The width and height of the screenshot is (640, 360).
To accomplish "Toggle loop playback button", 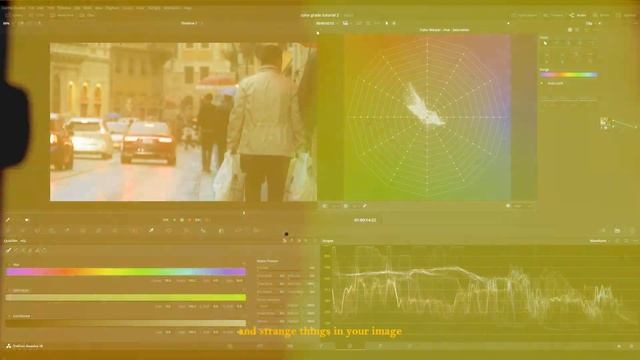I will pyautogui.click(x=207, y=220).
